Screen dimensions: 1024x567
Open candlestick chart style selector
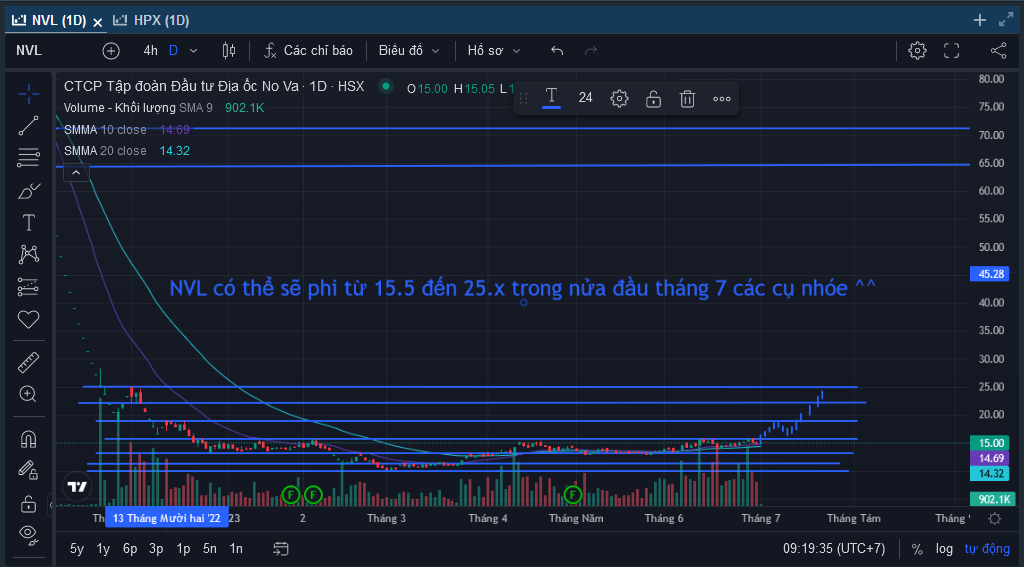[x=229, y=50]
